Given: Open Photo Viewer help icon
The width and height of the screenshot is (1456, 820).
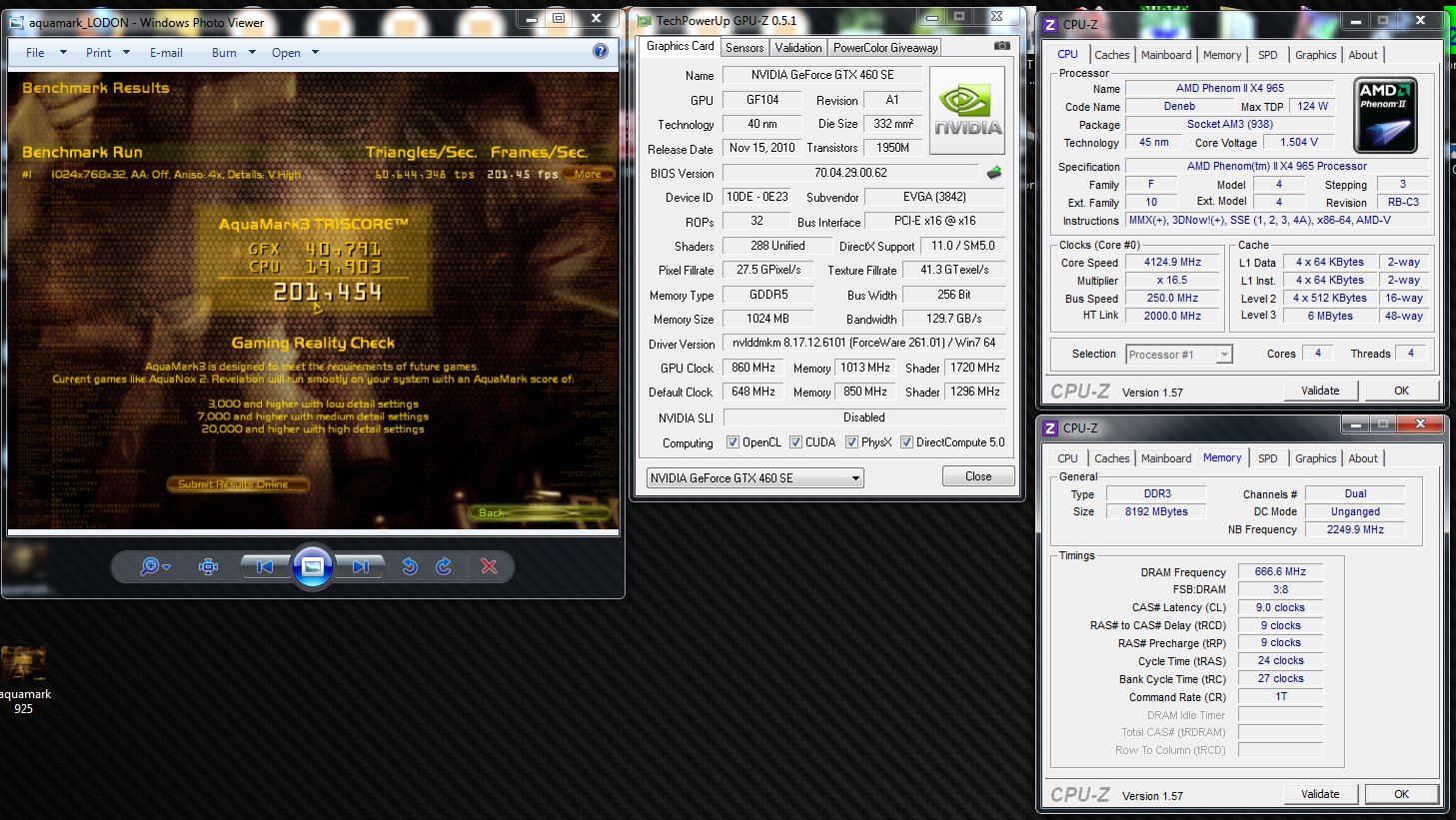Looking at the screenshot, I should pos(601,51).
